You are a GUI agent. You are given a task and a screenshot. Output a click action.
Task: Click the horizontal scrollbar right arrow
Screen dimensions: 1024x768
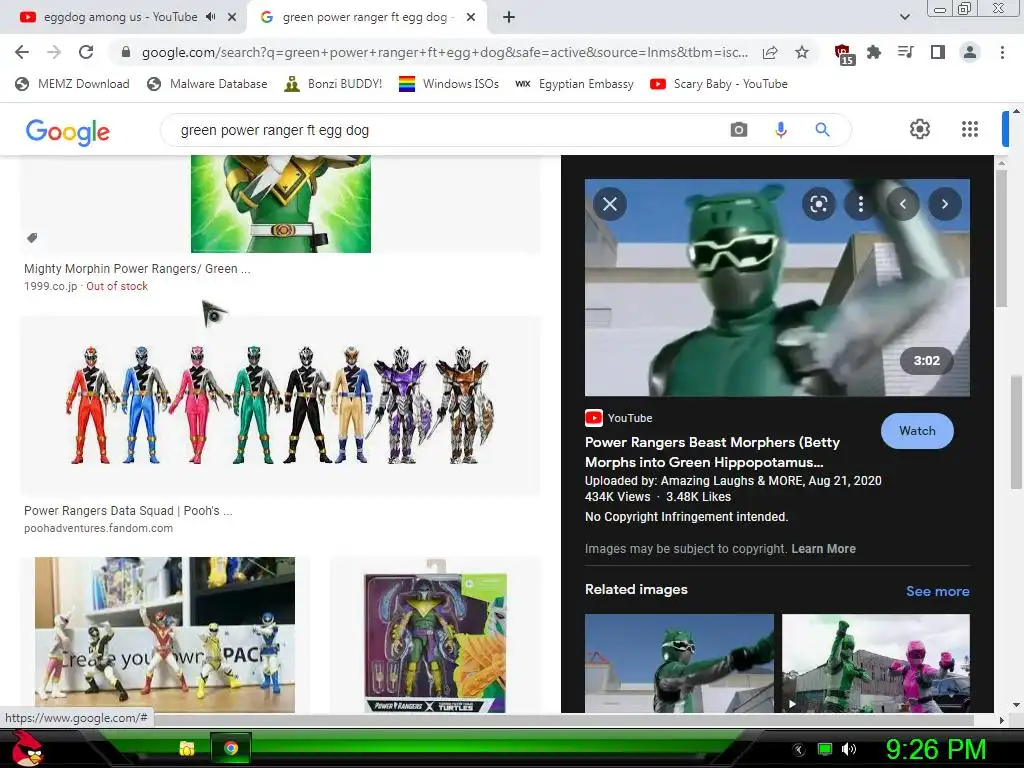[x=1002, y=720]
